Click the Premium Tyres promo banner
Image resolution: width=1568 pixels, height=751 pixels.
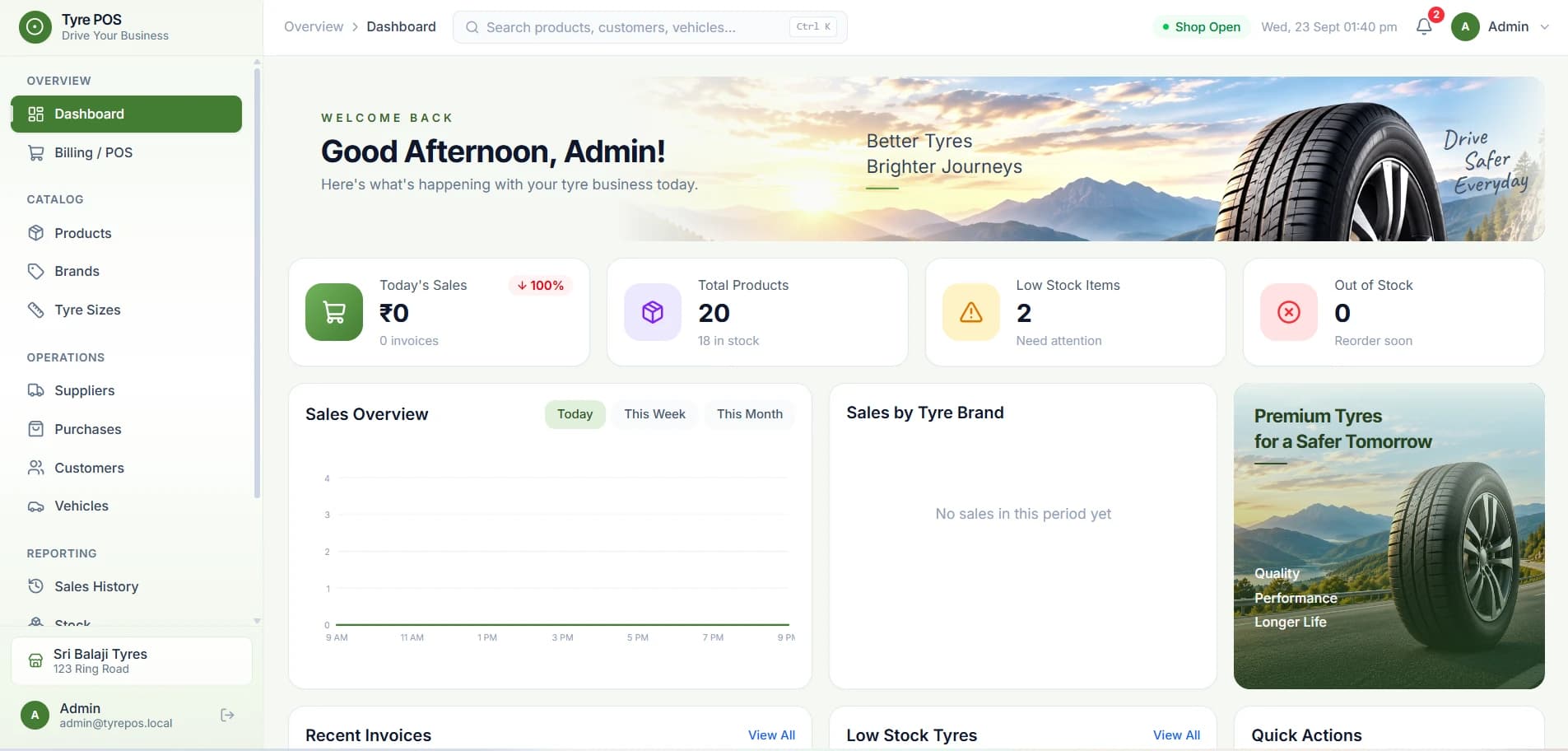click(x=1389, y=536)
